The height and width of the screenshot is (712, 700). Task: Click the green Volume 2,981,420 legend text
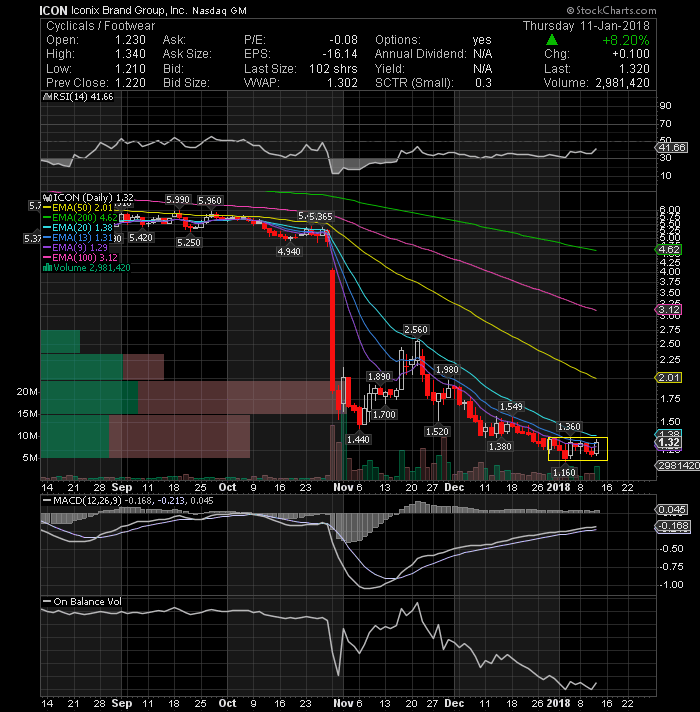pyautogui.click(x=91, y=267)
